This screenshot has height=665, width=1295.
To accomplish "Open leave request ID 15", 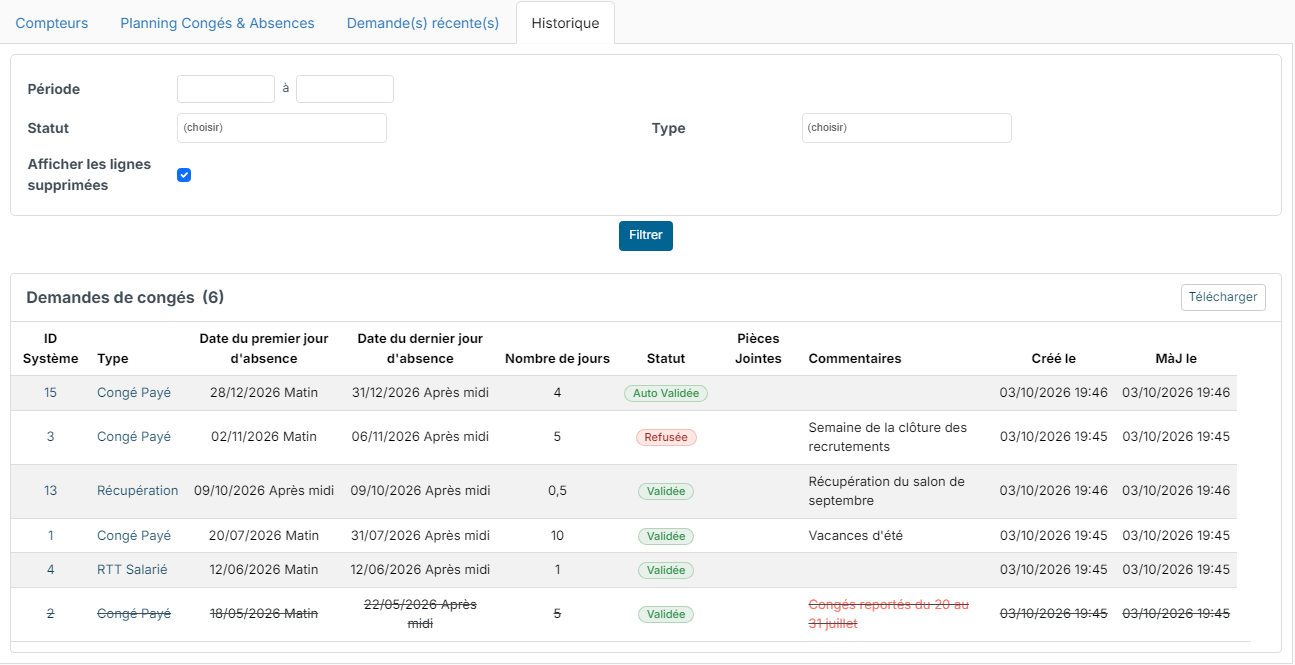I will coord(50,393).
